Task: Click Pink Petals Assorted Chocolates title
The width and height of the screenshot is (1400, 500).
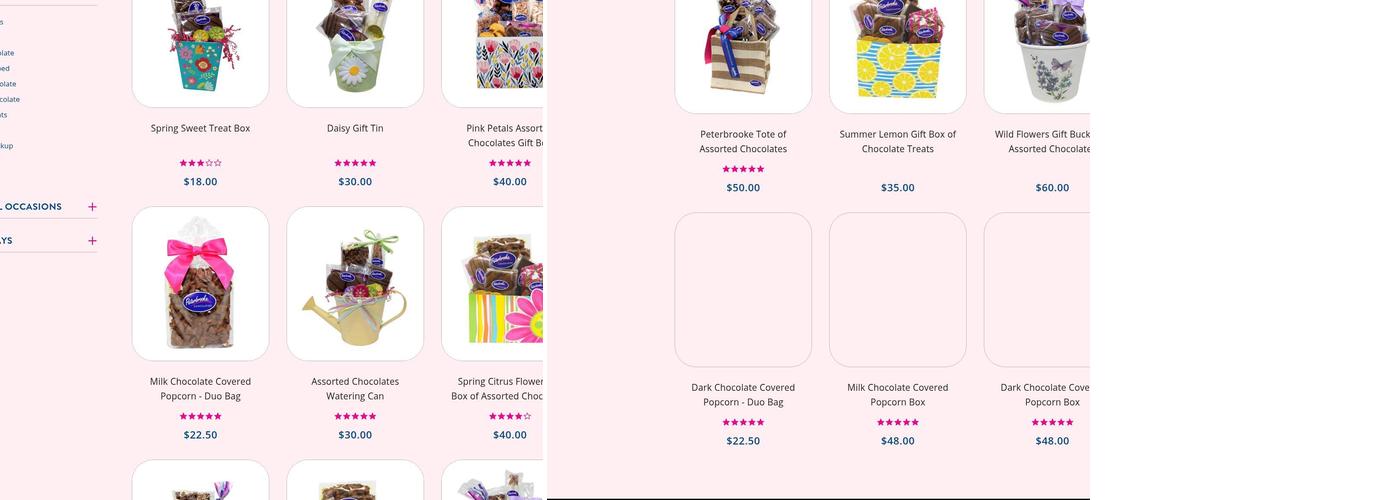Action: coord(505,135)
